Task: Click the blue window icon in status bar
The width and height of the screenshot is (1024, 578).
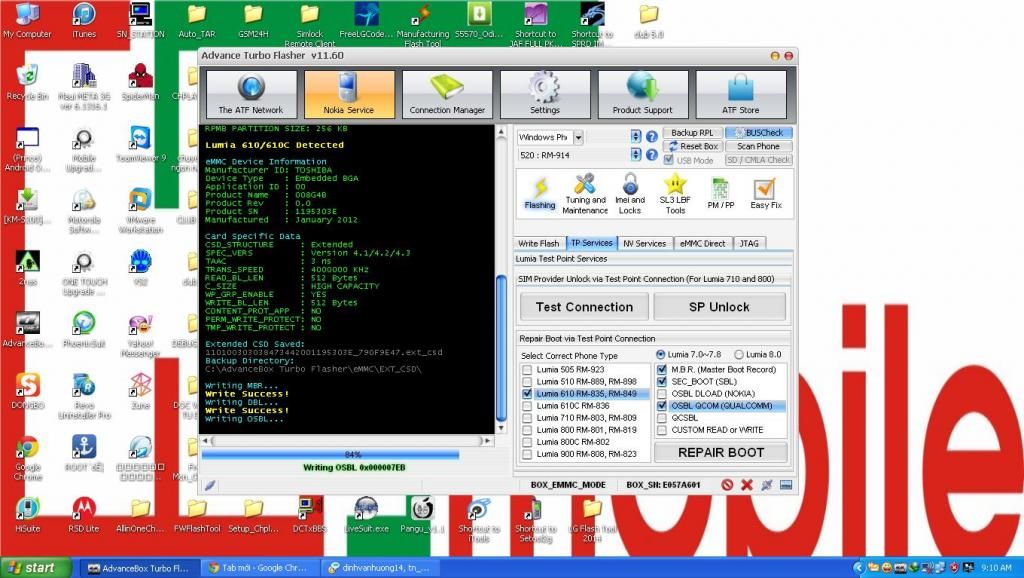Action: coord(786,485)
